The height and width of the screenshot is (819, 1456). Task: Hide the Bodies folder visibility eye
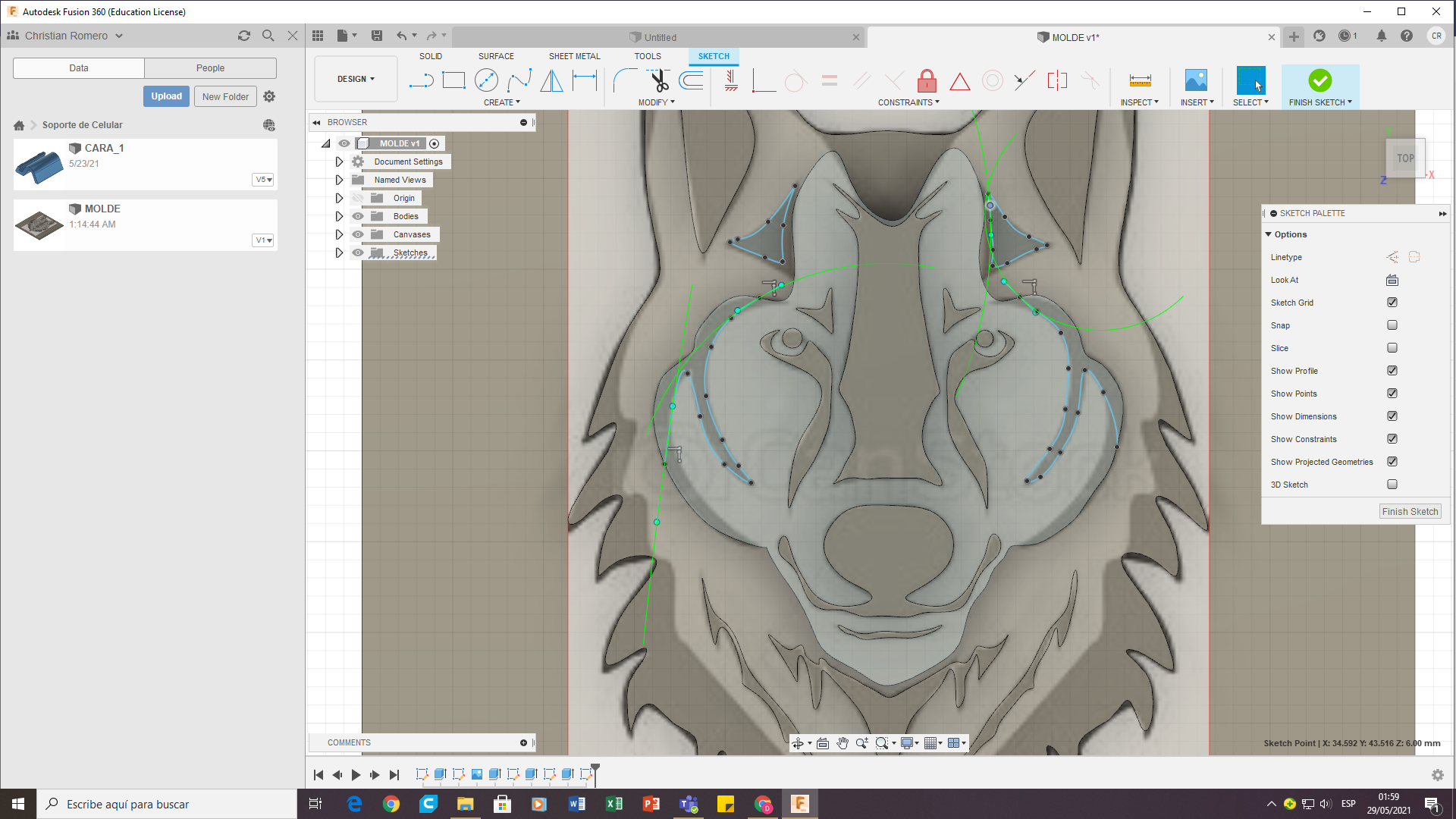358,216
